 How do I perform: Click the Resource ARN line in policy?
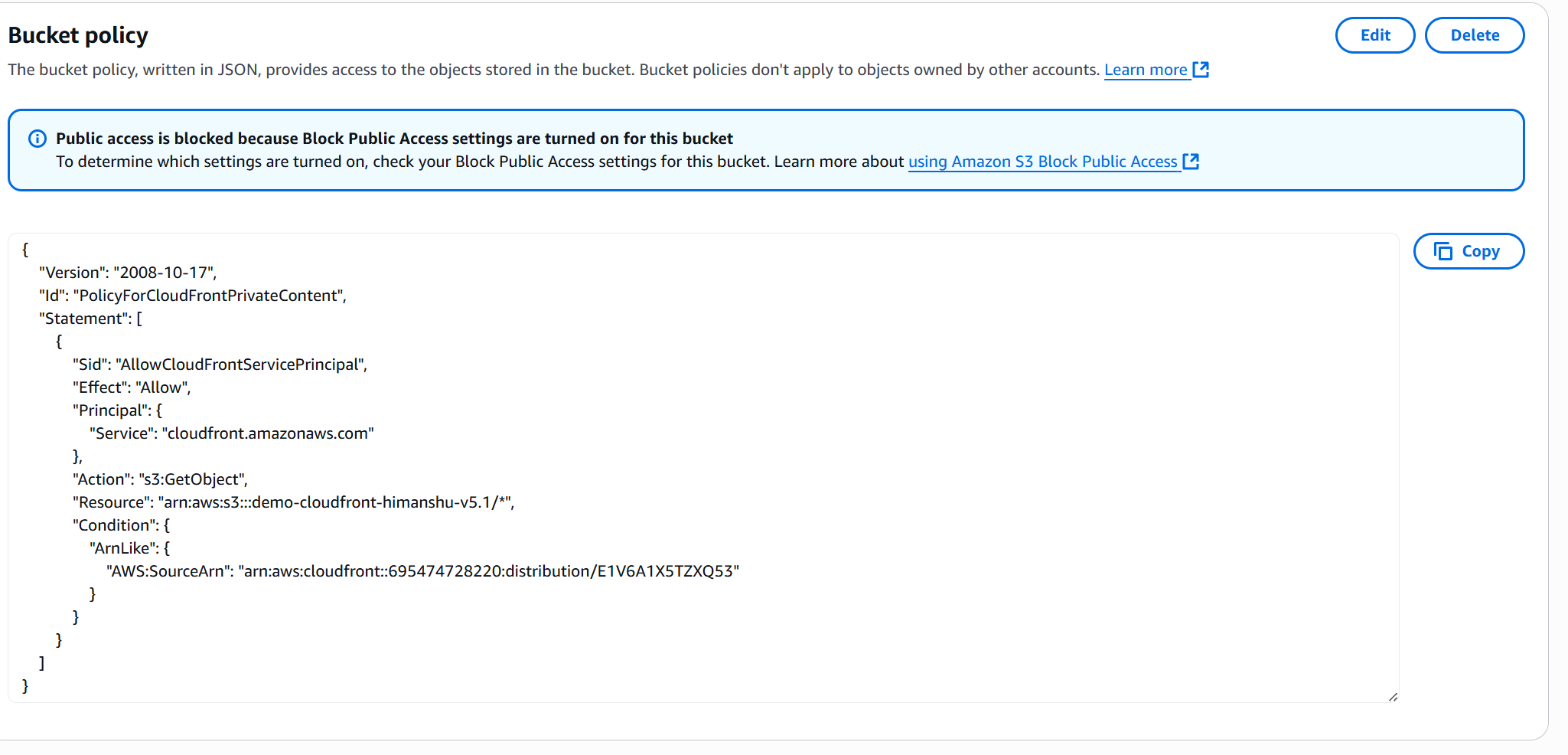tap(293, 502)
